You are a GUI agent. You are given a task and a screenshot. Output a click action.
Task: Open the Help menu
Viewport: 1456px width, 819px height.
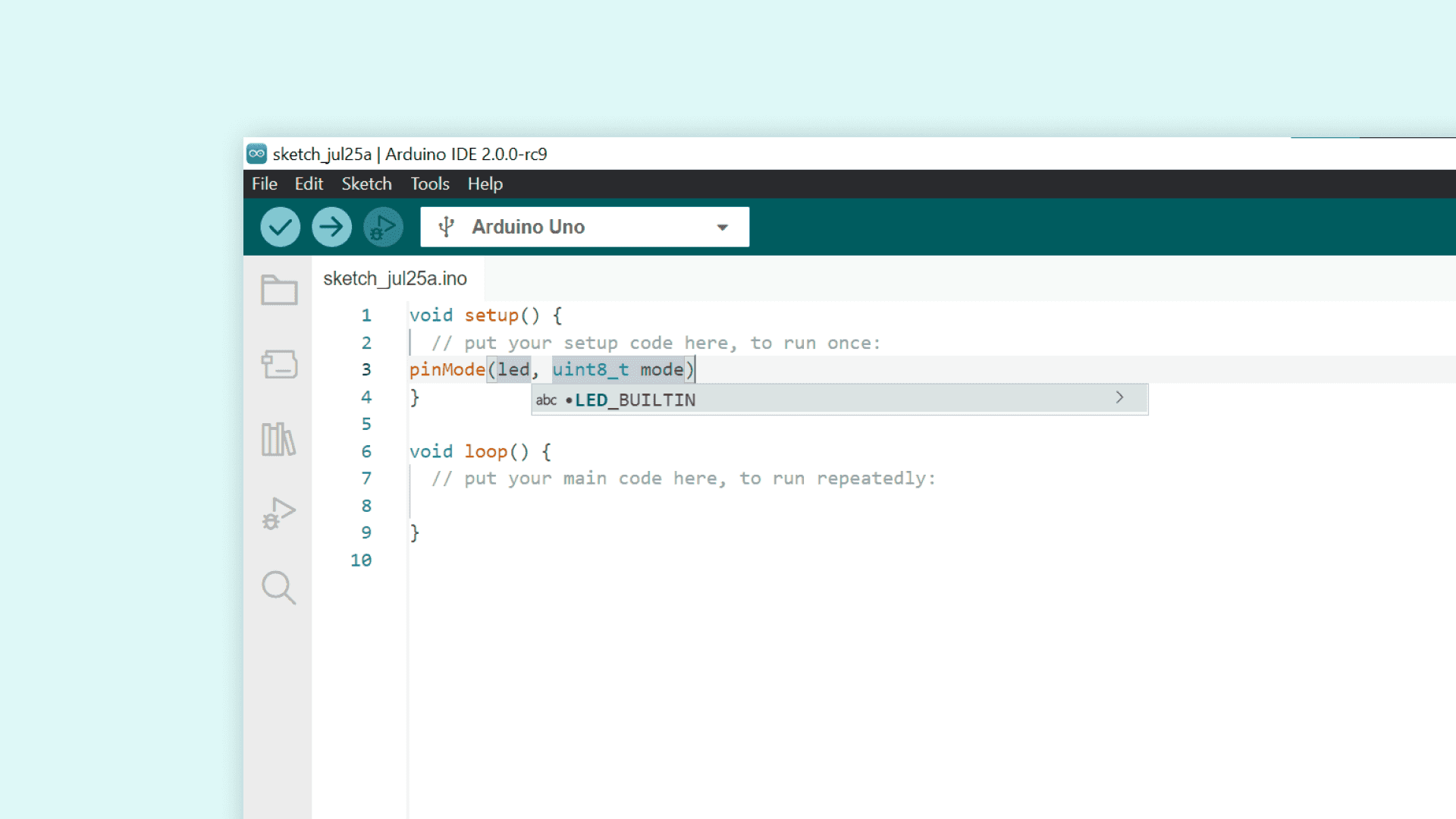tap(485, 184)
